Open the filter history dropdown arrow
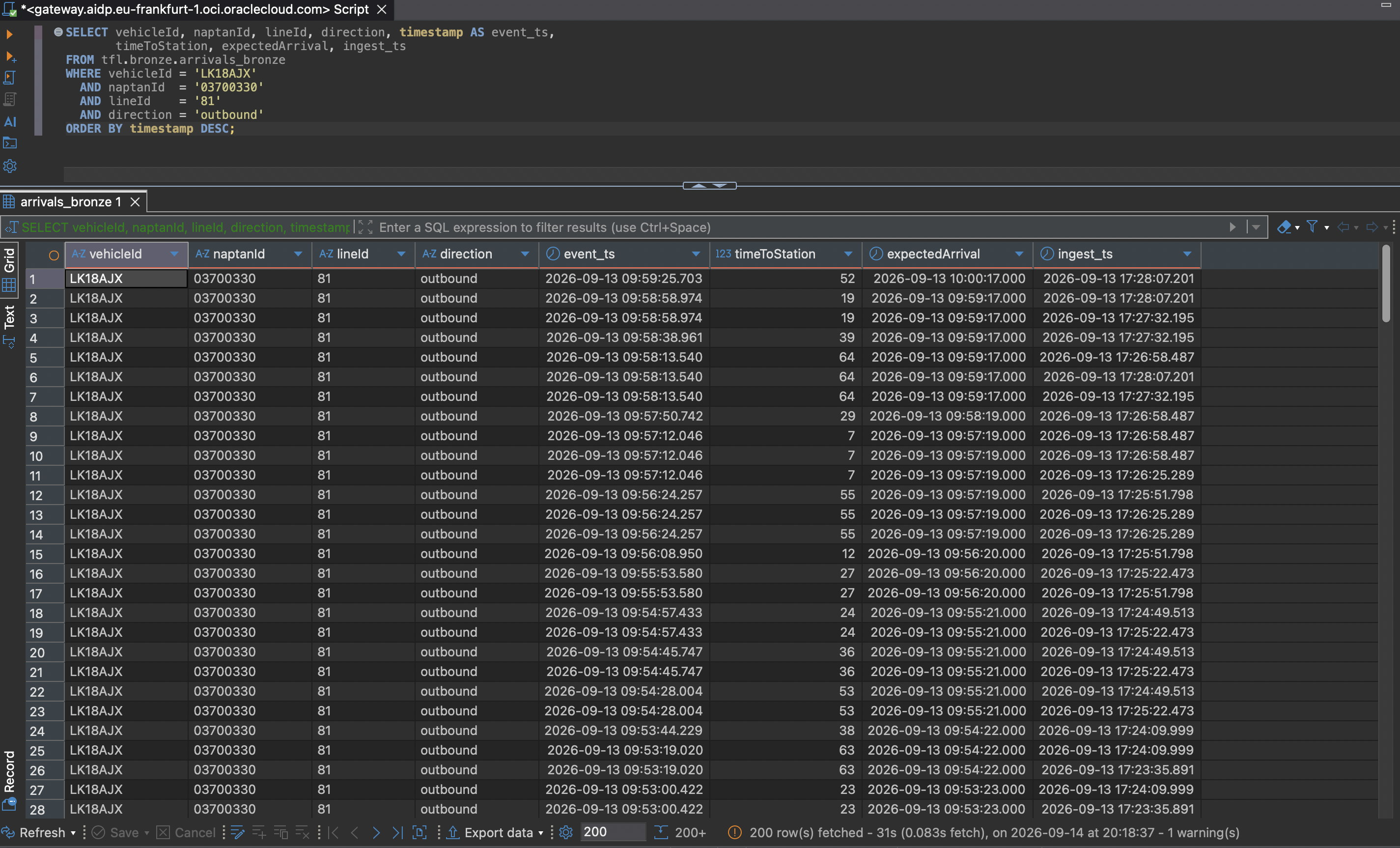The width and height of the screenshot is (1400, 848). (x=1256, y=227)
